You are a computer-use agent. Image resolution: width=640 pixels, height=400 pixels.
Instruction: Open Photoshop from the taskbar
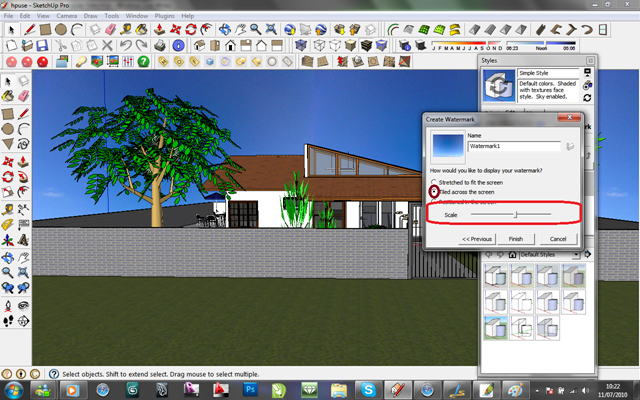(x=250, y=390)
